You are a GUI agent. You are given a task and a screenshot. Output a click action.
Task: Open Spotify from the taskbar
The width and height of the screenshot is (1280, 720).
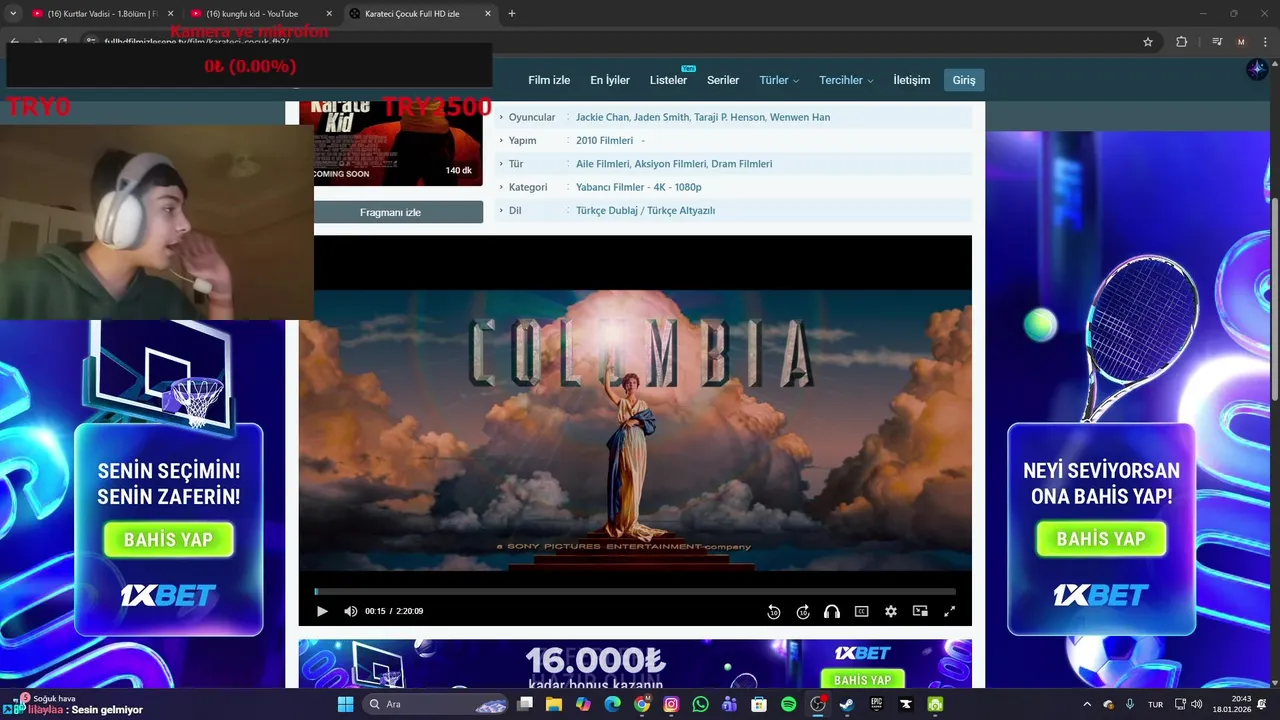point(788,705)
